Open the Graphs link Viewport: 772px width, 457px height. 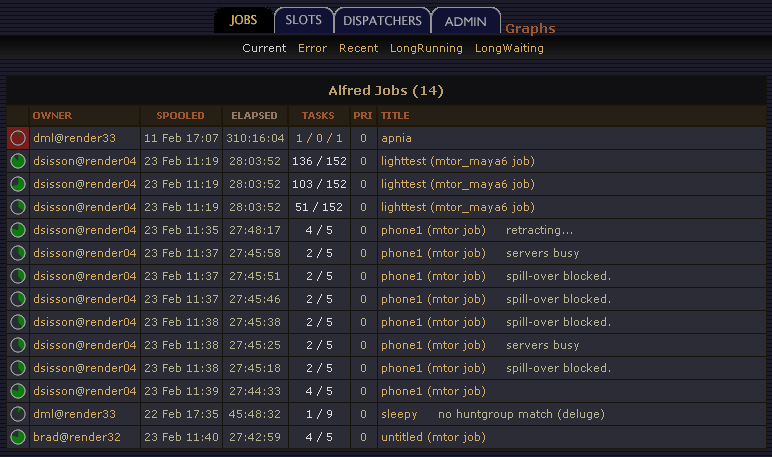coord(530,29)
